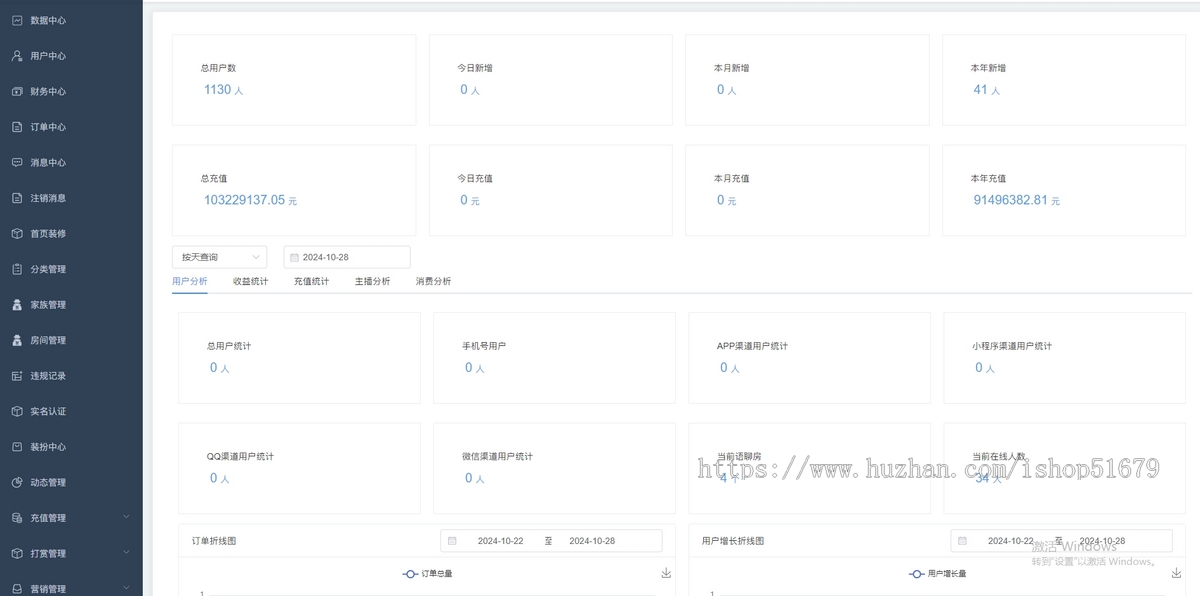The width and height of the screenshot is (1200, 596).
Task: Click the 微信渠道用户统计 label
Action: [x=497, y=456]
